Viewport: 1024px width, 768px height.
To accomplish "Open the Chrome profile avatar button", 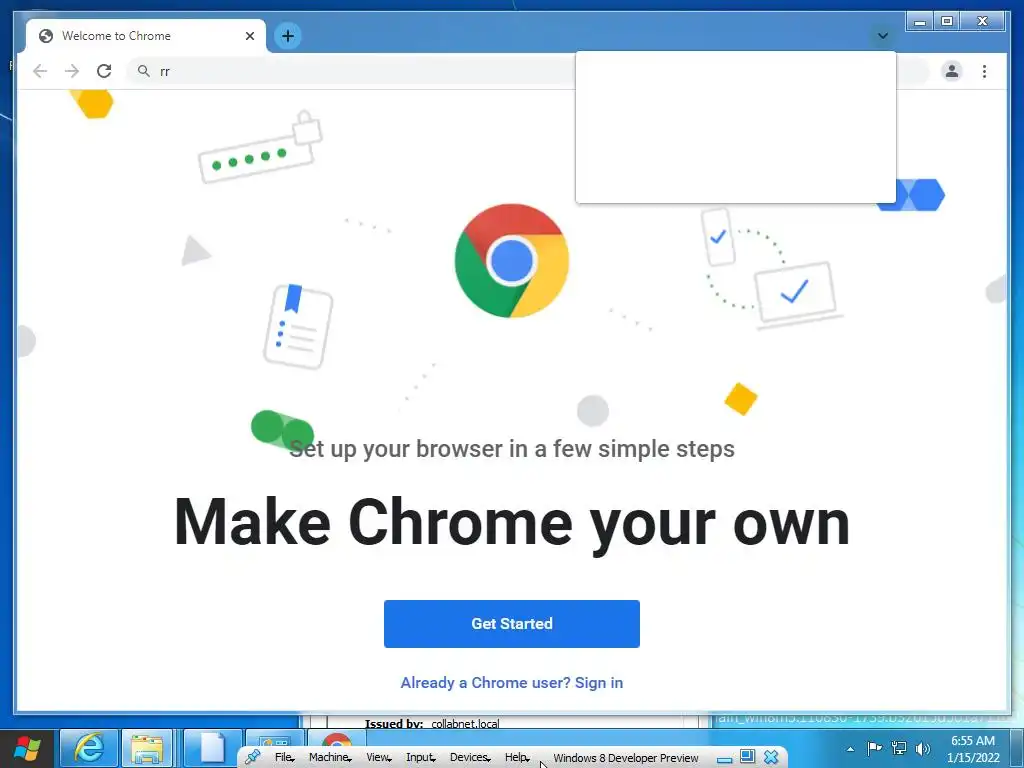I will pyautogui.click(x=952, y=71).
